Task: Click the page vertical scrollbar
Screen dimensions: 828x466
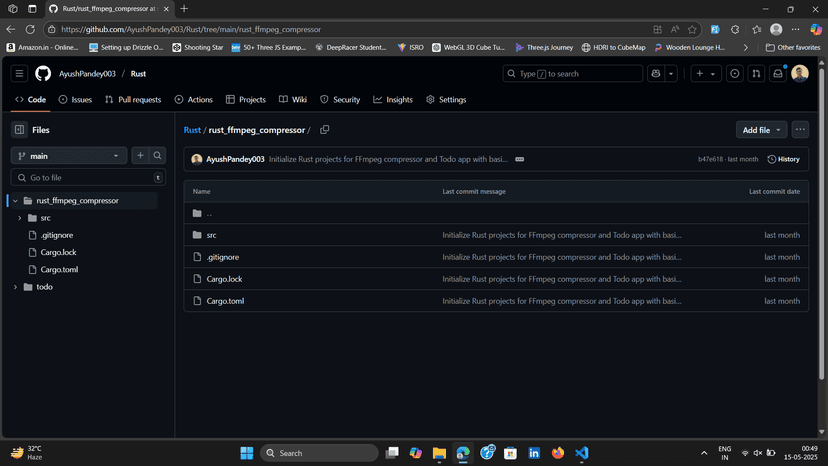Action: coord(821,224)
